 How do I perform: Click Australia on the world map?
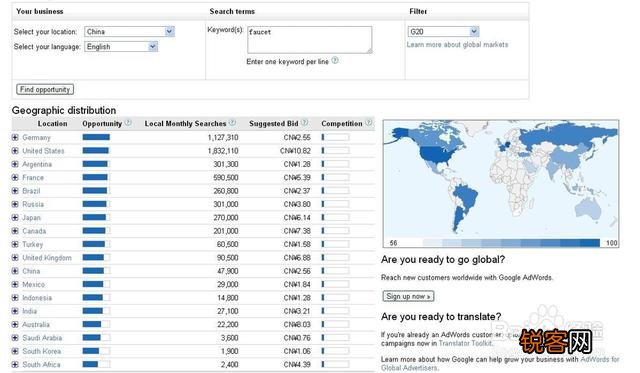(x=588, y=208)
